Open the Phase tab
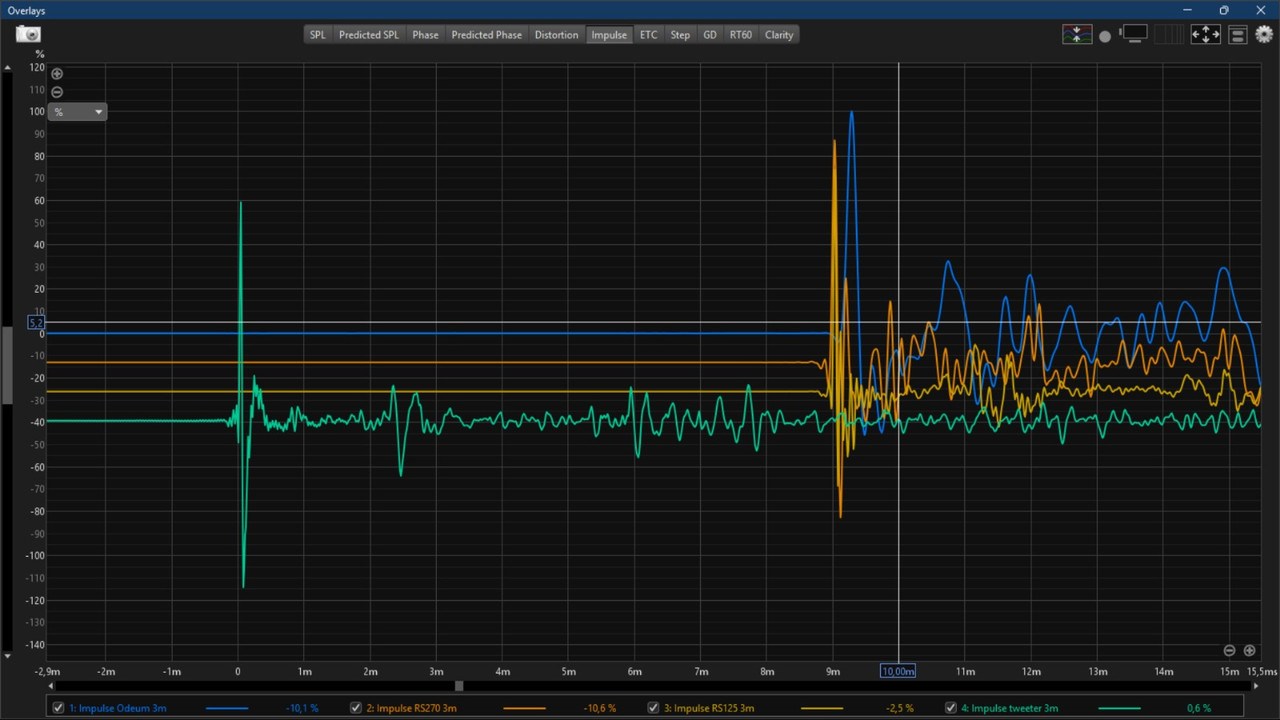This screenshot has height=720, width=1280. tap(425, 34)
